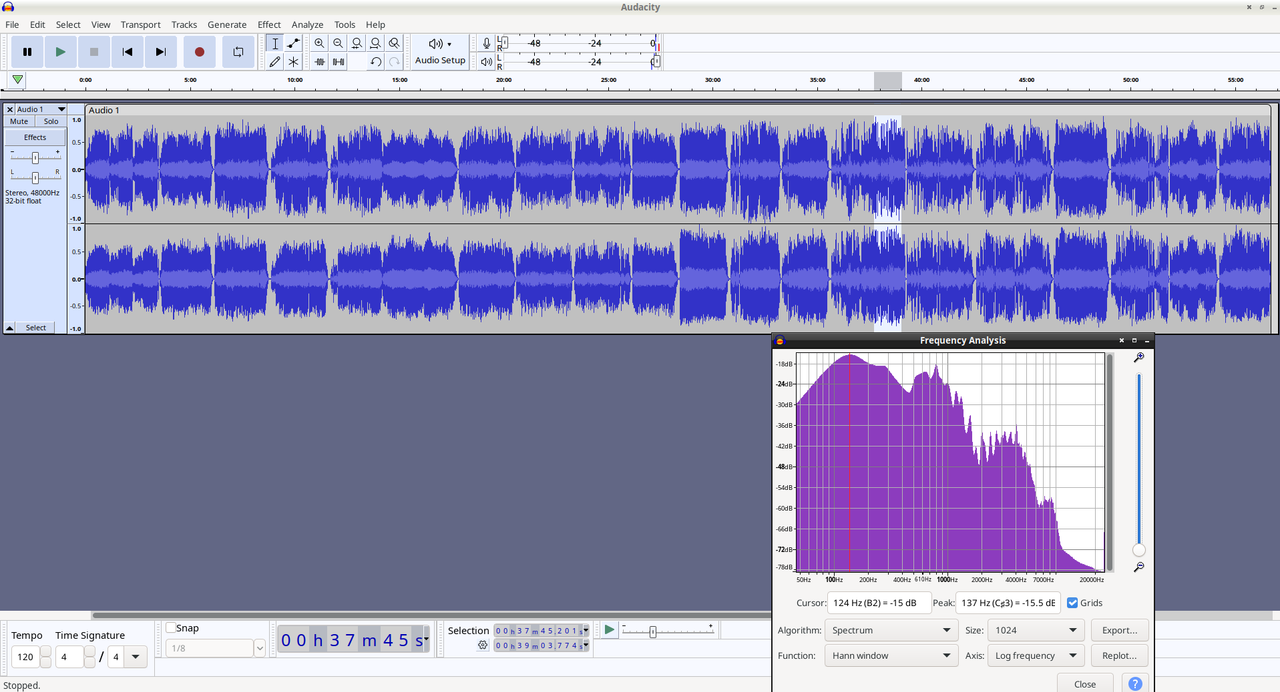Fit project to width zoom icon
The height and width of the screenshot is (692, 1280).
click(x=375, y=43)
